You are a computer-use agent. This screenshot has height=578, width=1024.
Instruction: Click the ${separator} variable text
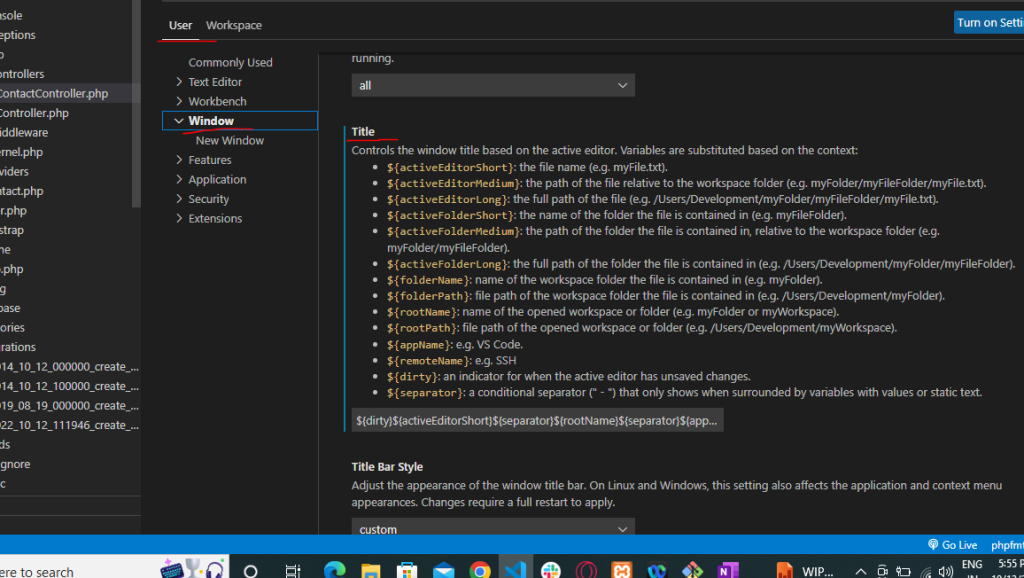pos(424,393)
